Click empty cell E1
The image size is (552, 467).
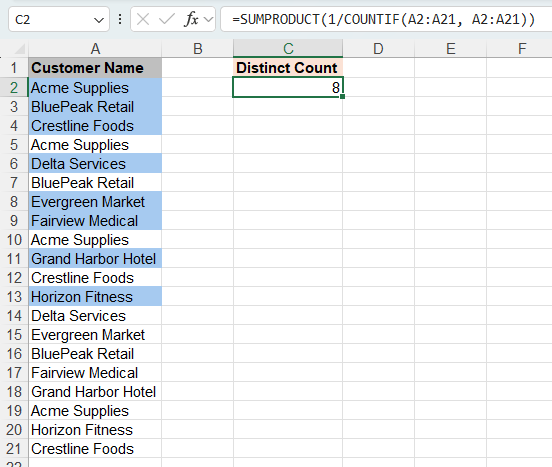(x=451, y=68)
